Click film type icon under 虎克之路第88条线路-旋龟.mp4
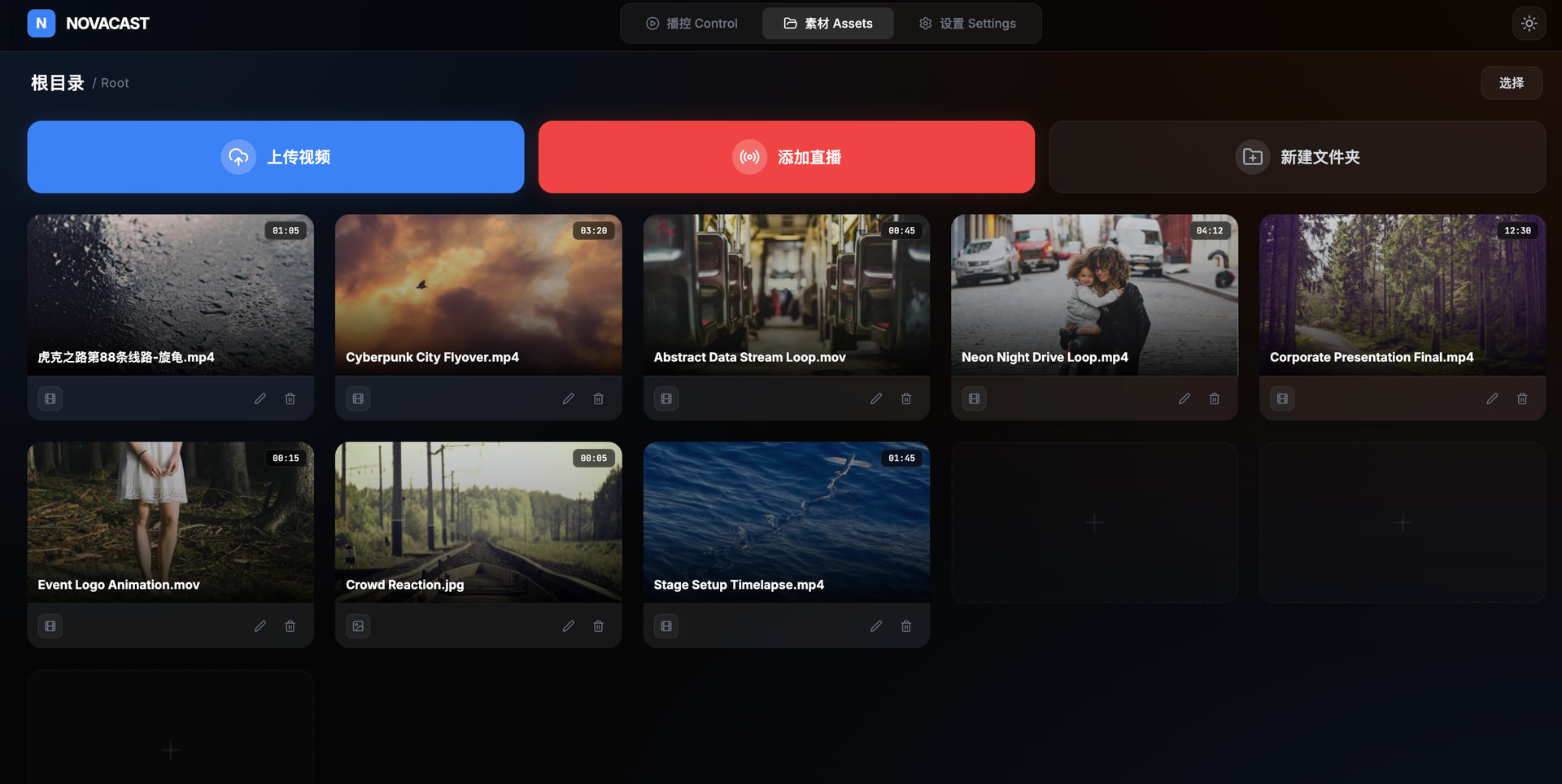The height and width of the screenshot is (784, 1562). tap(50, 399)
